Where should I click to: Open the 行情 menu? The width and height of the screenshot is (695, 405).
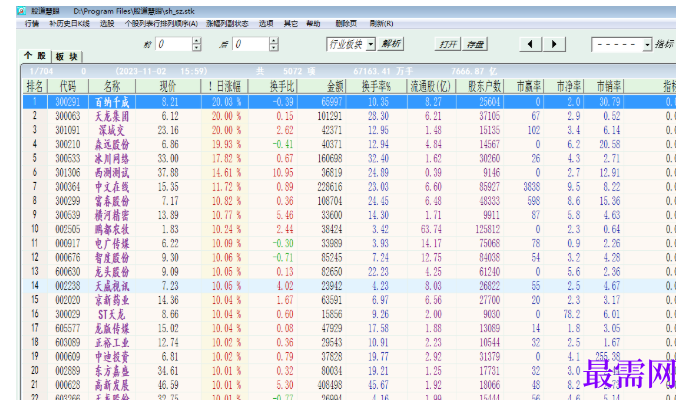pos(32,23)
